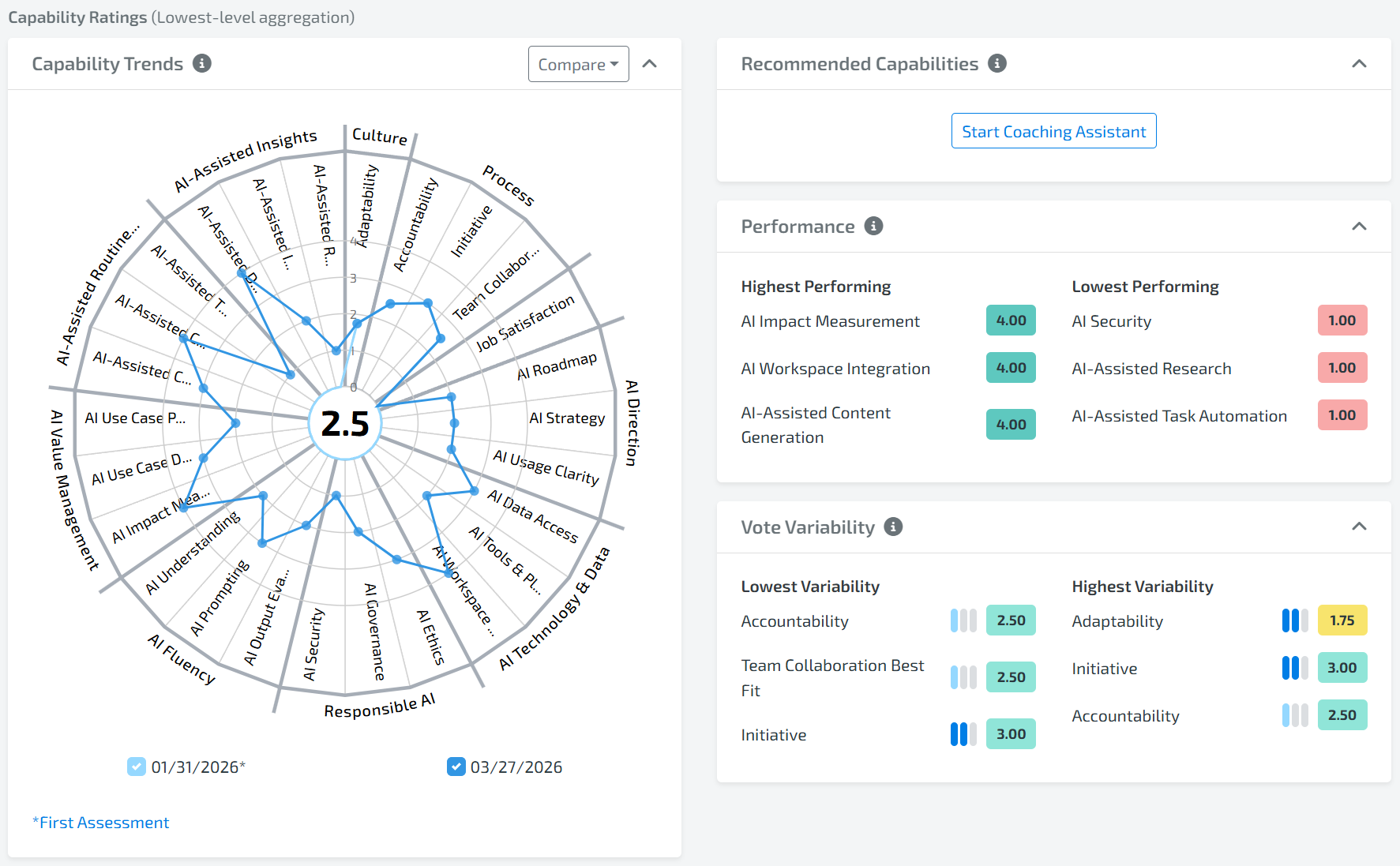Toggle the 03/27/2026 assessment checkbox
Image resolution: width=1400 pixels, height=866 pixels.
coord(456,767)
